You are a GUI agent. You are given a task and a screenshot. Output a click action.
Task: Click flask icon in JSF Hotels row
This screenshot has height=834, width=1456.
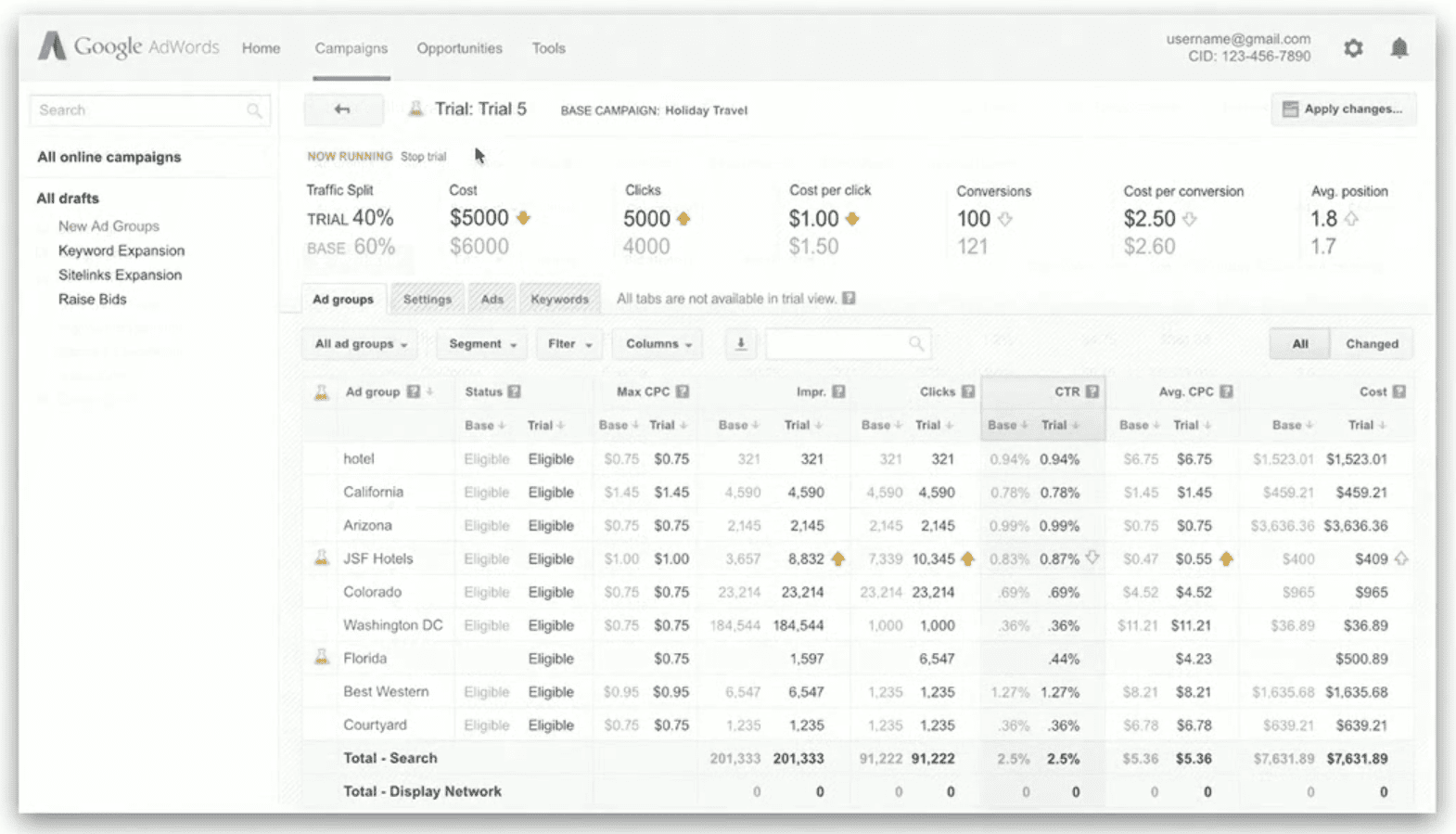pyautogui.click(x=322, y=558)
